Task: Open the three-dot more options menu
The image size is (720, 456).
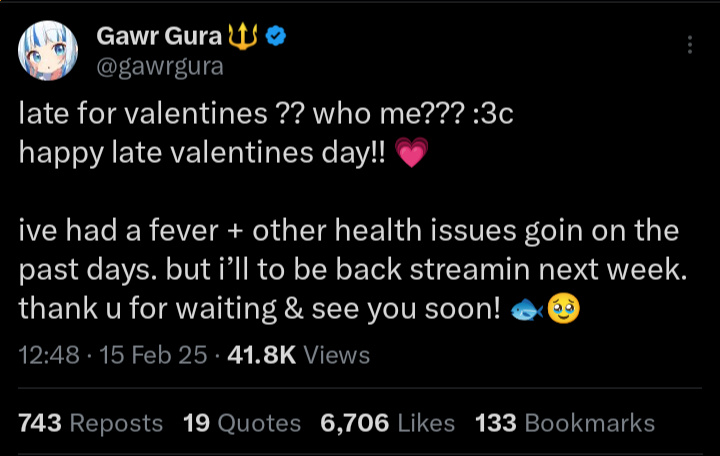Action: tap(690, 46)
